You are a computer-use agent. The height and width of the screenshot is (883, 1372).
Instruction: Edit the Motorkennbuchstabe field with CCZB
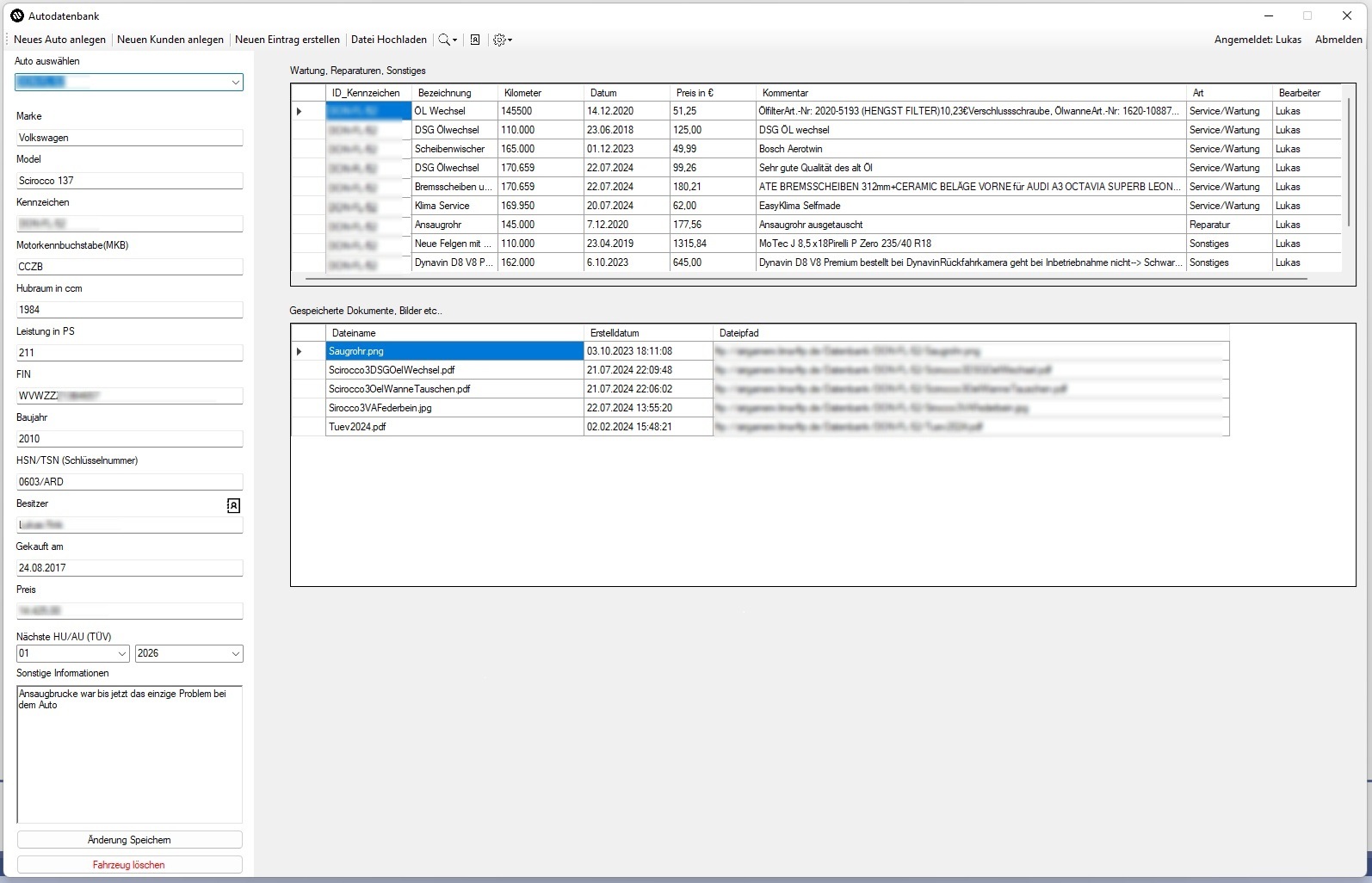129,267
